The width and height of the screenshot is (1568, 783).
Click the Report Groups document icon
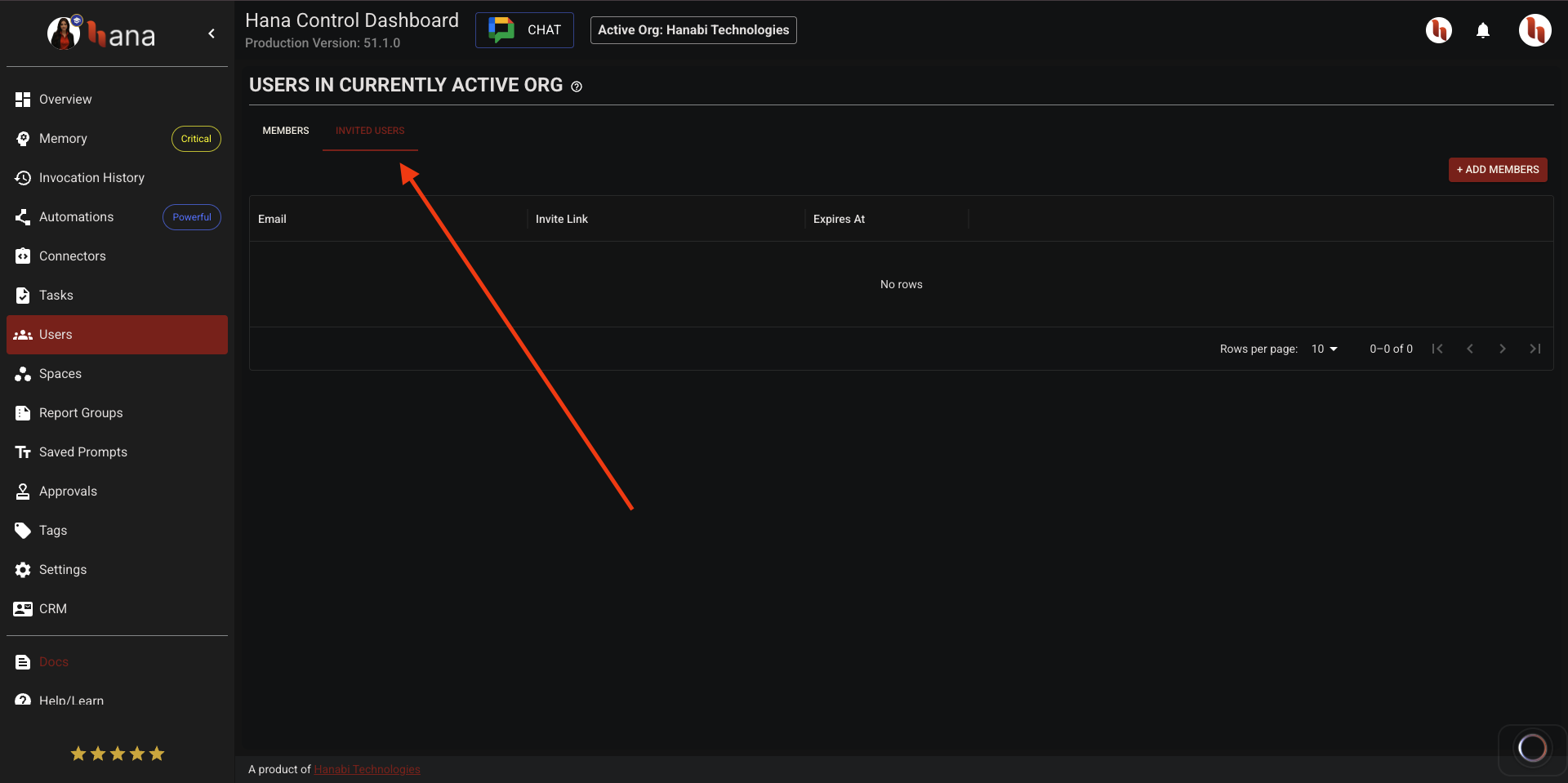(x=23, y=413)
